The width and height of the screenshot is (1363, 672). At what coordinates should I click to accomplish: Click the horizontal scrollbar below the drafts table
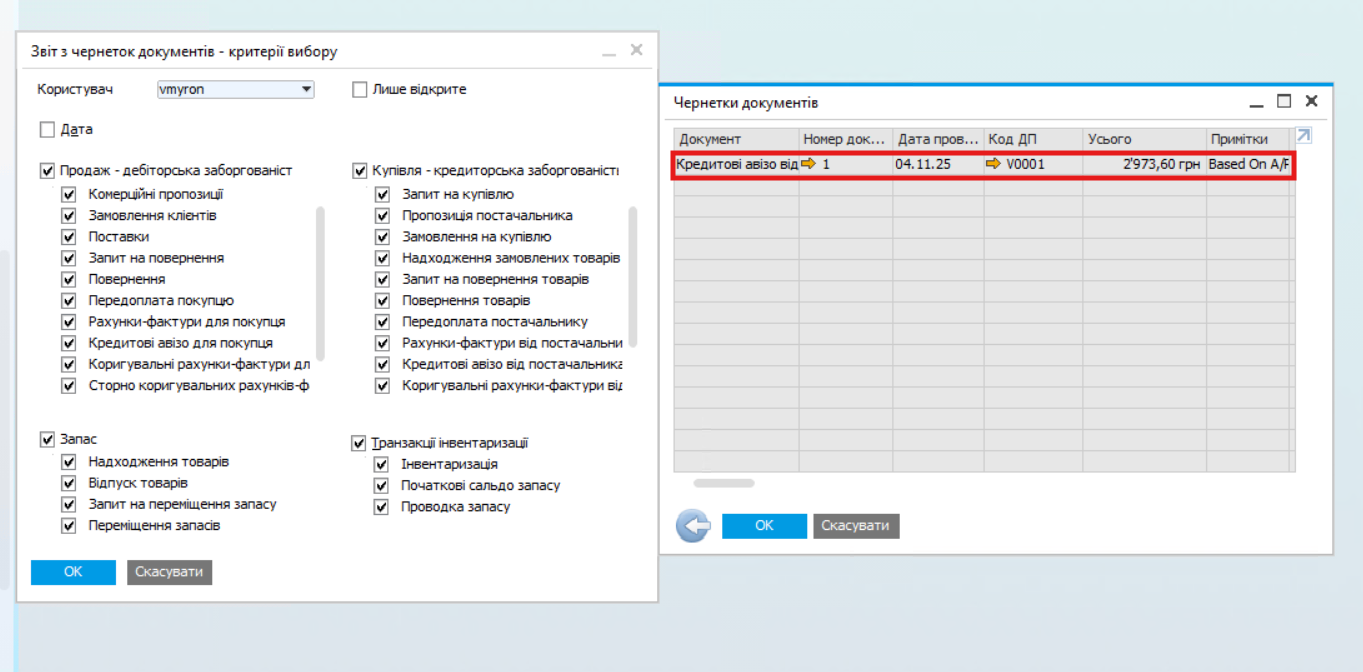point(724,483)
